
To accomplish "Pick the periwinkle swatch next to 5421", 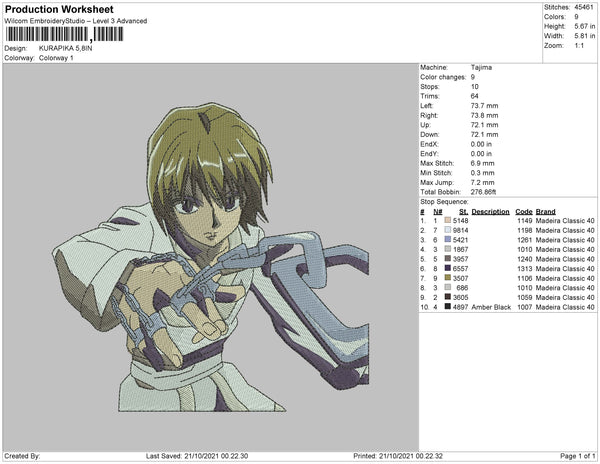I will [447, 240].
